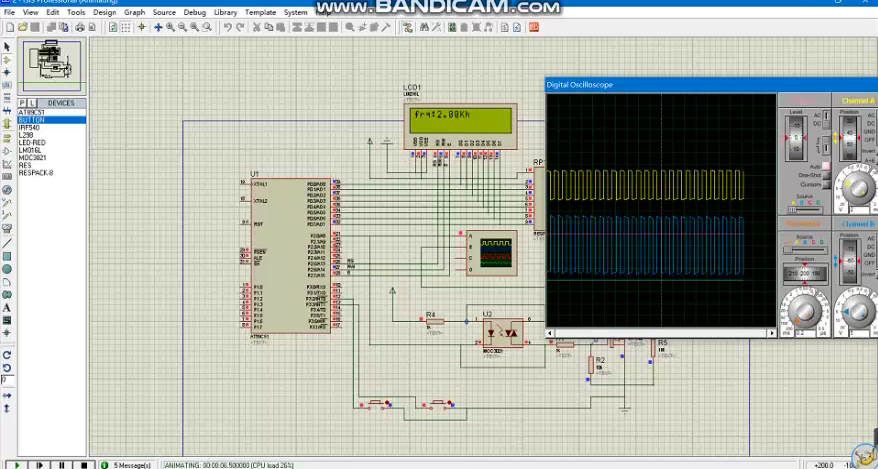Click the New Design icon
Screen dimensions: 878x469
(10, 27)
